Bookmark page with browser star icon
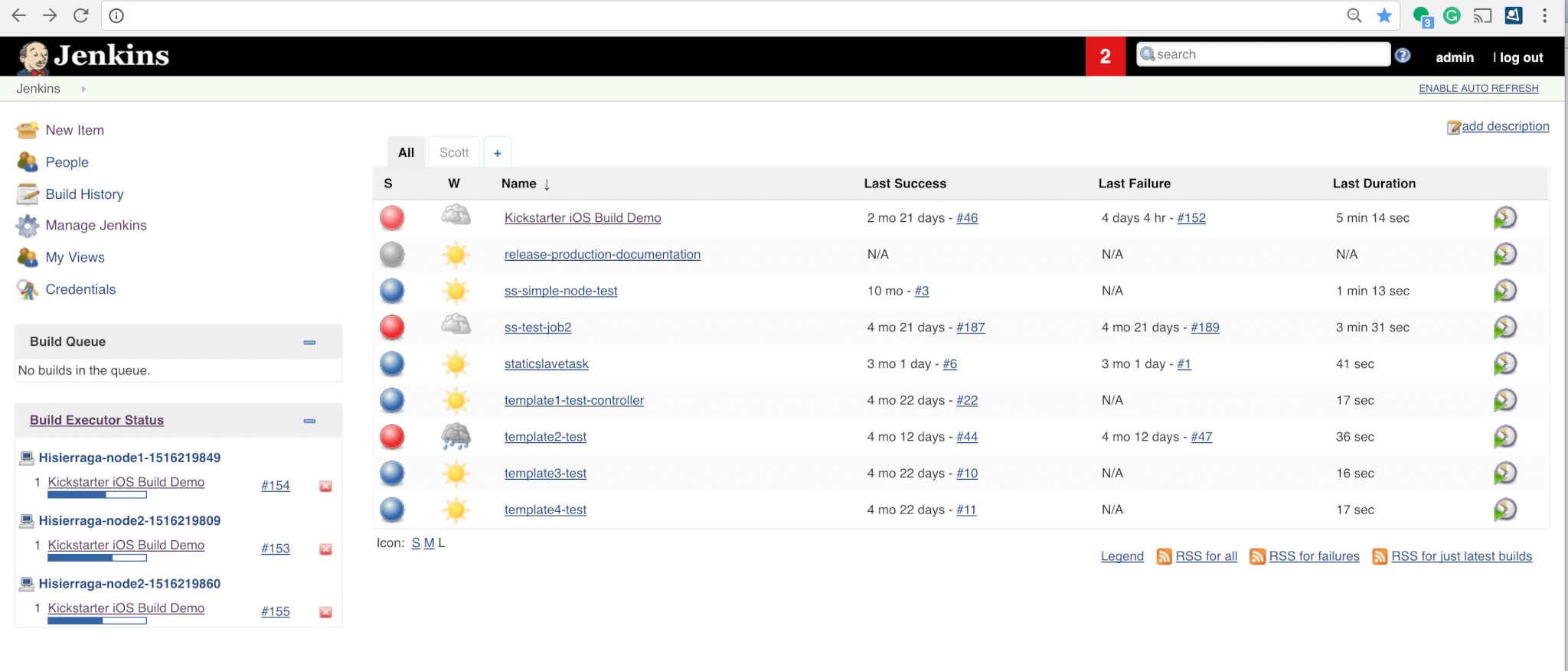The image size is (1568, 671). click(1384, 15)
